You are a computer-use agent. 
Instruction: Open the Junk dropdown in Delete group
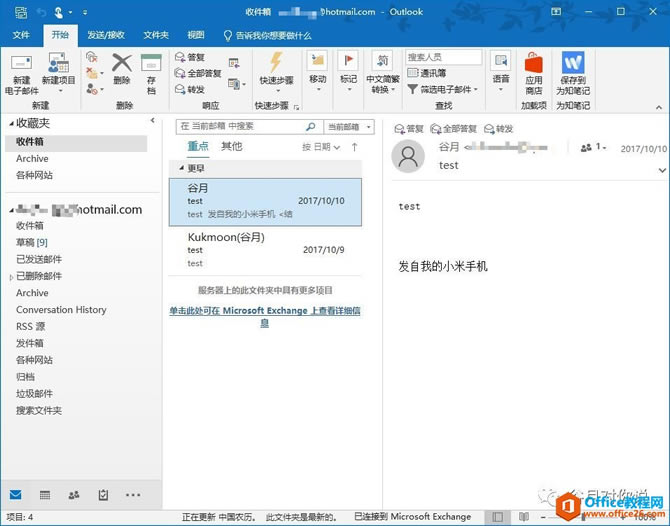pos(94,89)
